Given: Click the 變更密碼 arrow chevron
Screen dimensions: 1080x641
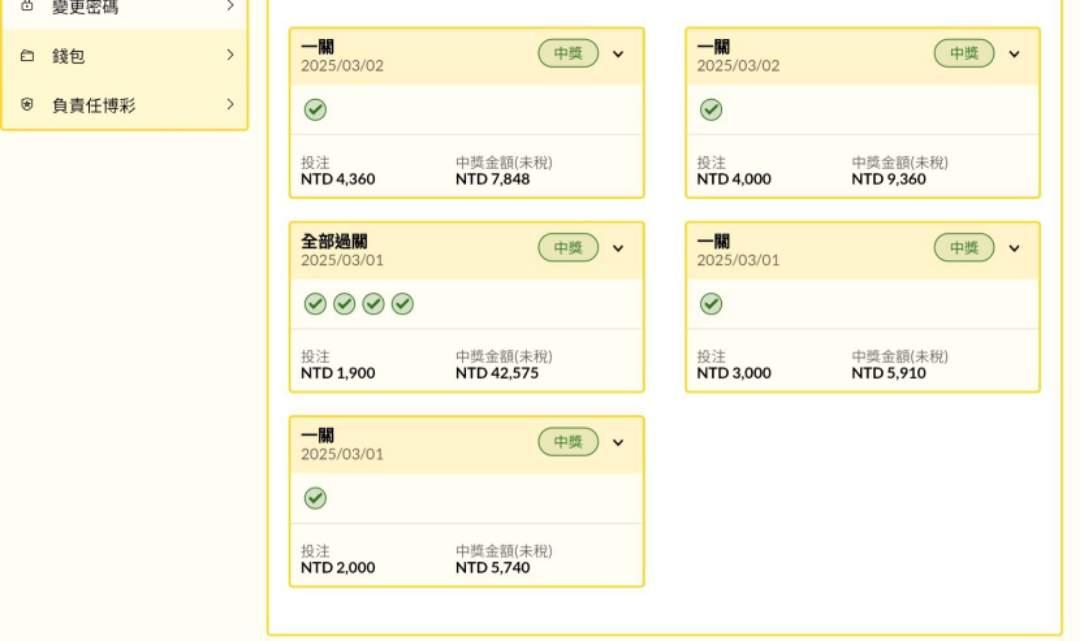Looking at the screenshot, I should 230,7.
